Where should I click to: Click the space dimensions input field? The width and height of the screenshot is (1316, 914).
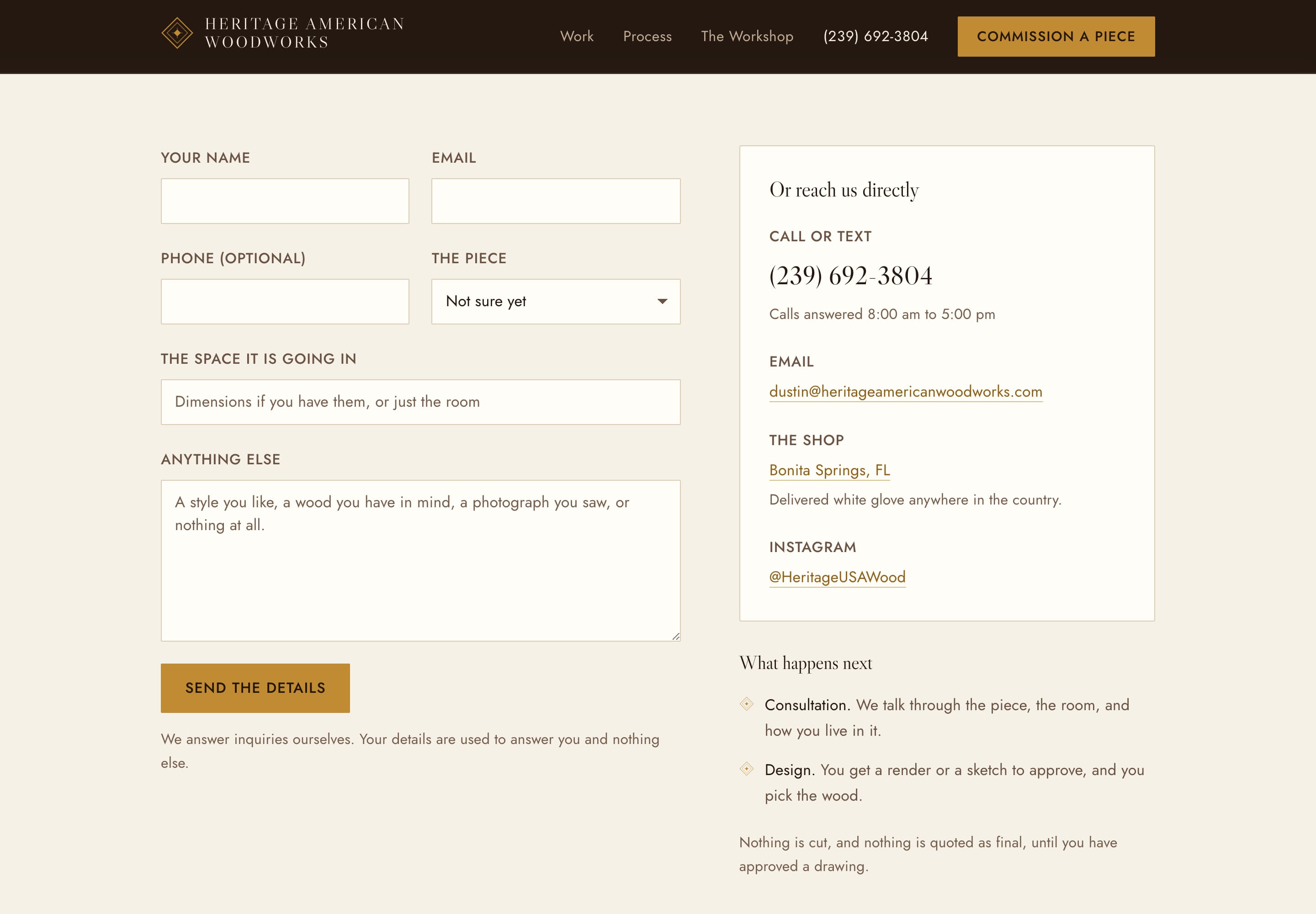pos(421,402)
